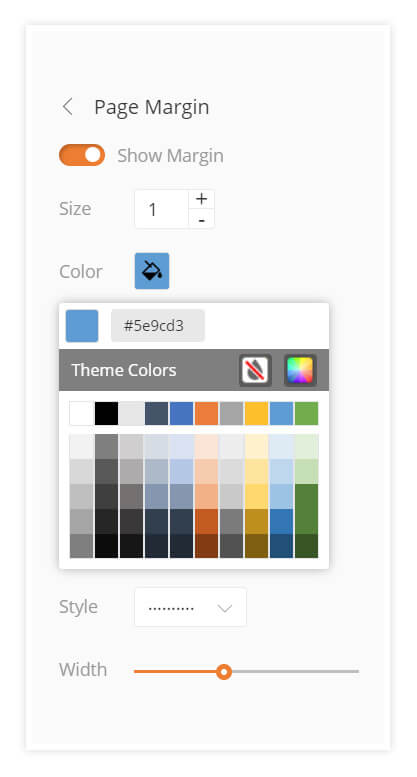Choose the green theme color swatch
417x777 pixels.
point(307,414)
